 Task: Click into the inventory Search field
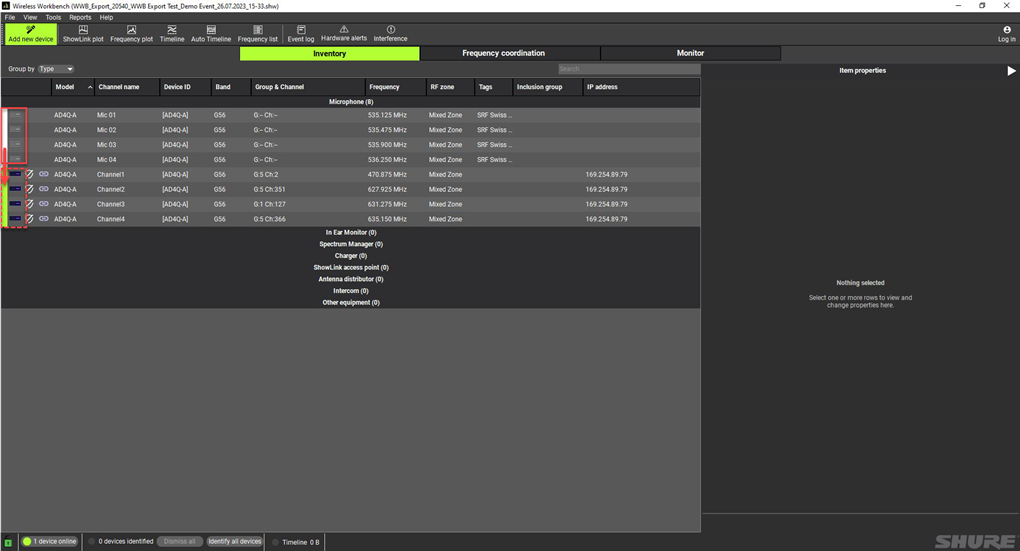coord(628,69)
